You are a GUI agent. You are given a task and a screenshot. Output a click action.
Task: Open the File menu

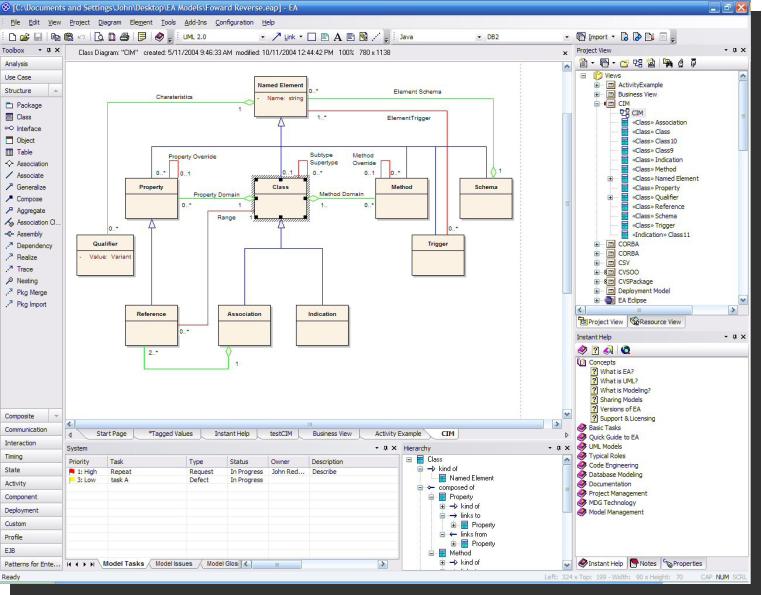[16, 23]
